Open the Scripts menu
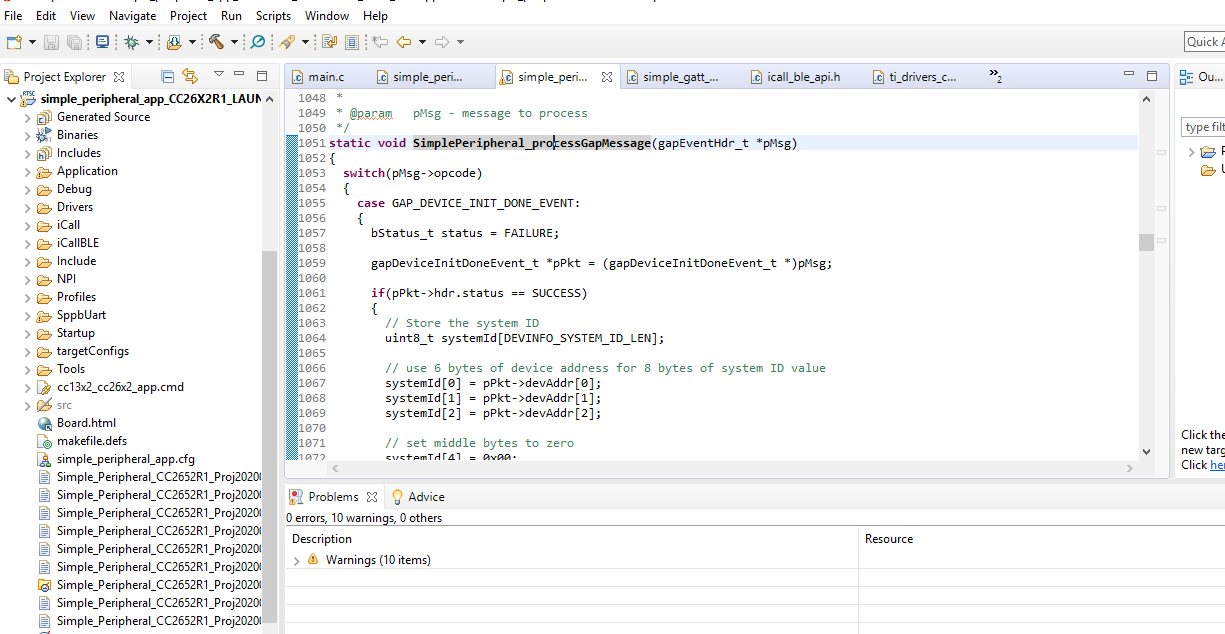This screenshot has height=634, width=1225. (273, 16)
